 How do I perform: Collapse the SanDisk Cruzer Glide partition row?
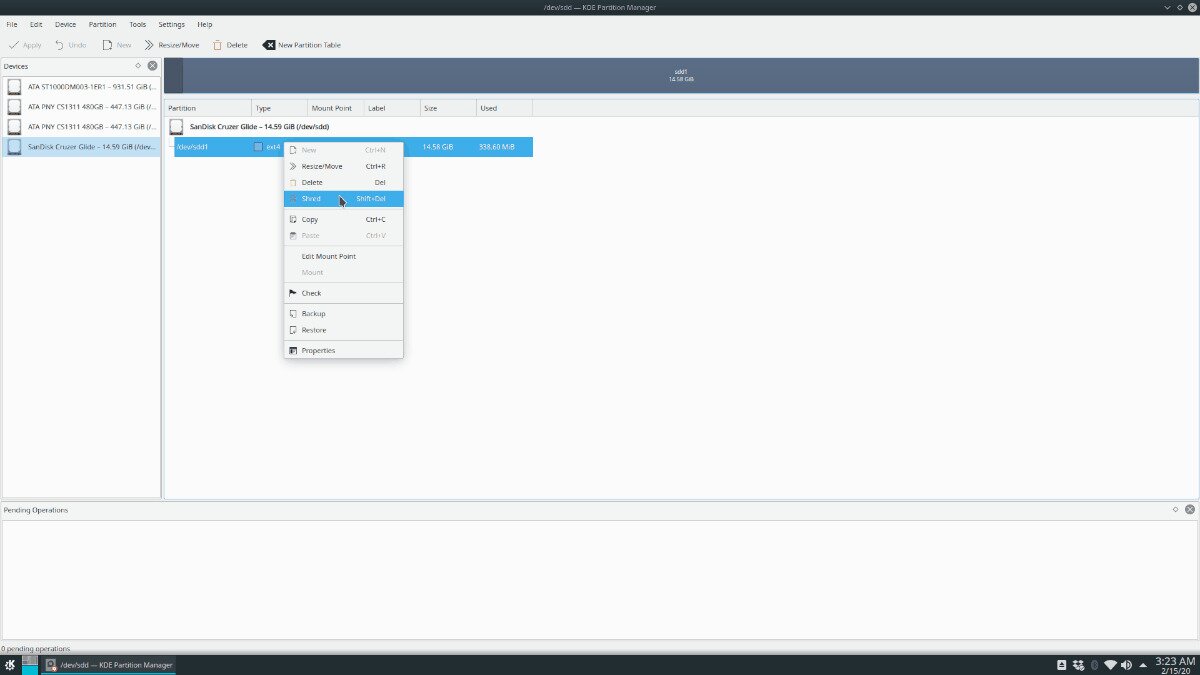click(x=169, y=127)
